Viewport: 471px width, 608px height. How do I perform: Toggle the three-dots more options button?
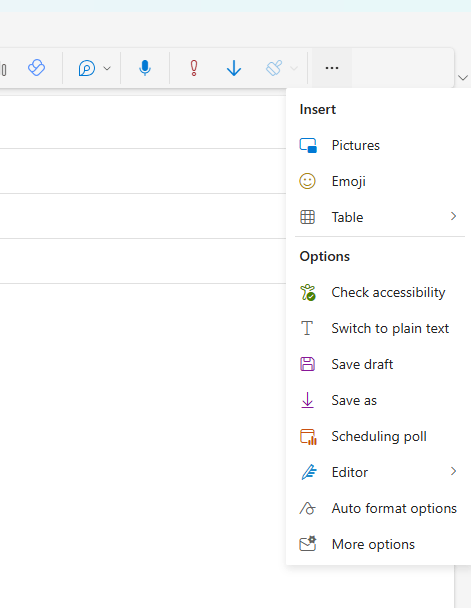click(x=332, y=68)
